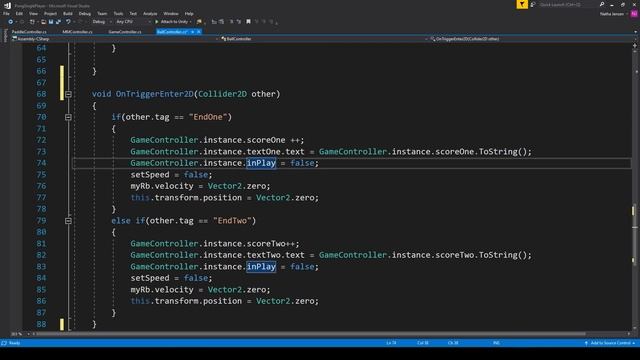The width and height of the screenshot is (640, 360).
Task: Open the Any CPU platform dropdown
Action: [133, 22]
